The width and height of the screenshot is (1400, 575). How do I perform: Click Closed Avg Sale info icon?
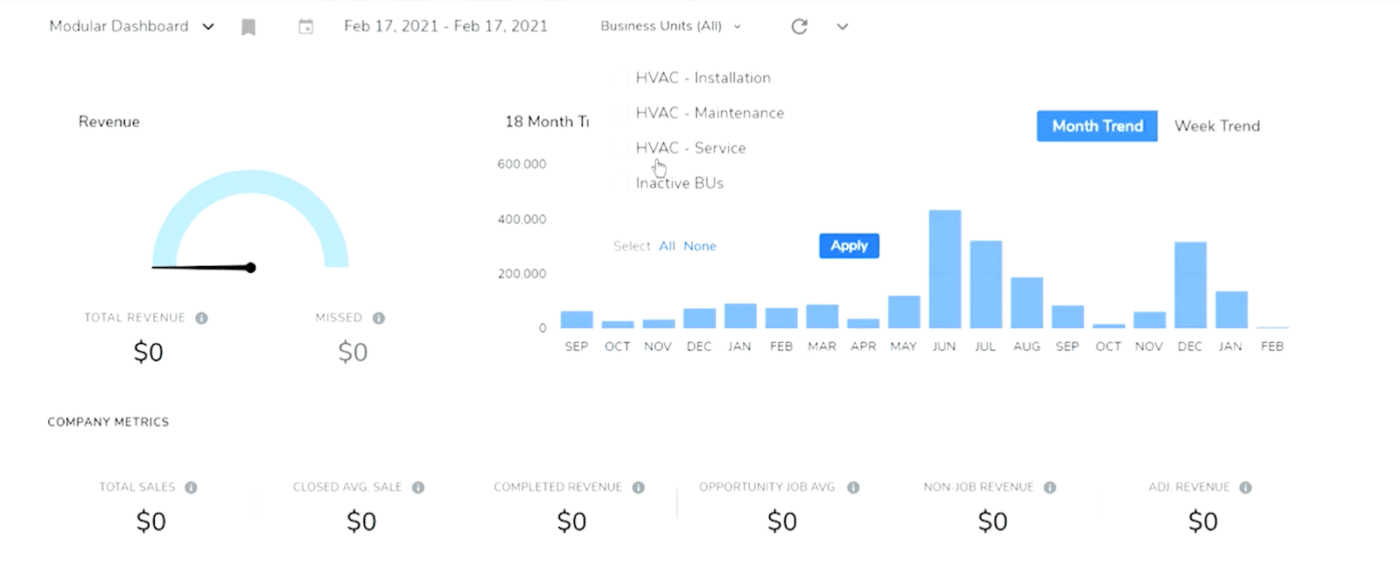coord(418,488)
